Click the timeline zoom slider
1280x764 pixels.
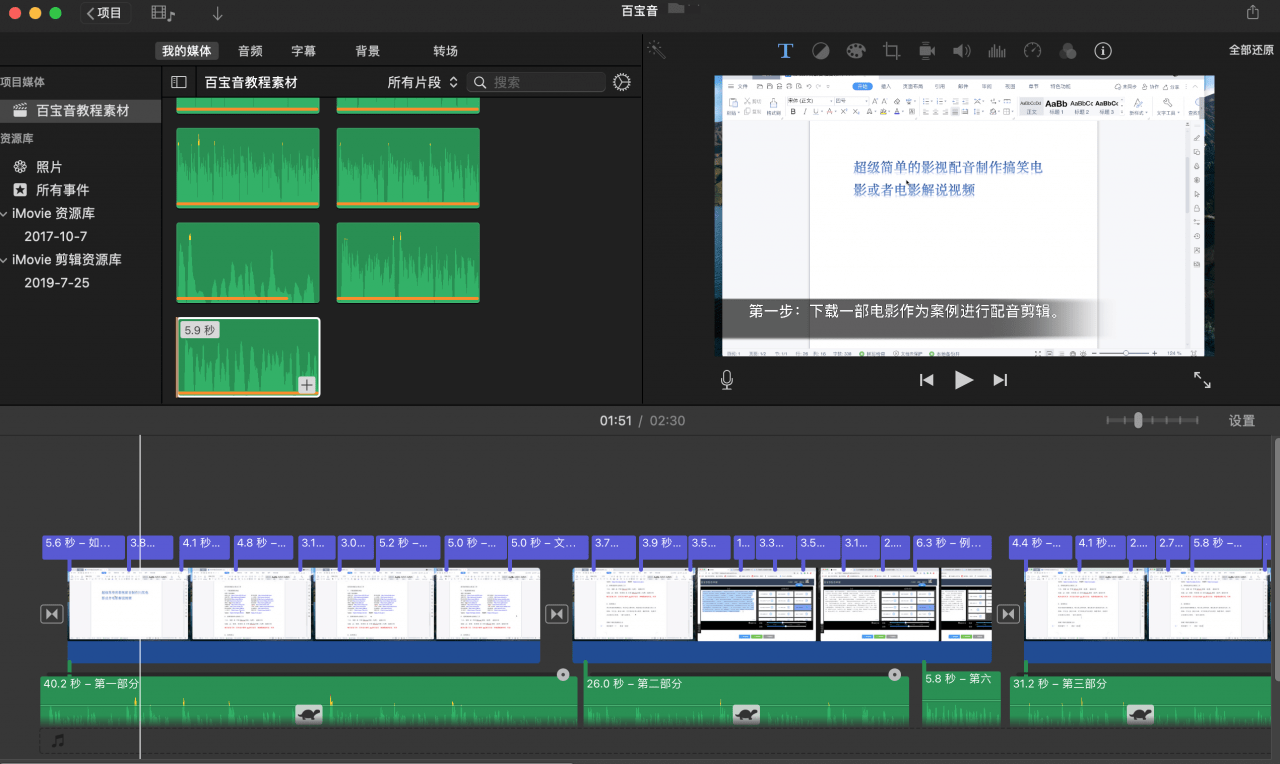(x=1138, y=421)
